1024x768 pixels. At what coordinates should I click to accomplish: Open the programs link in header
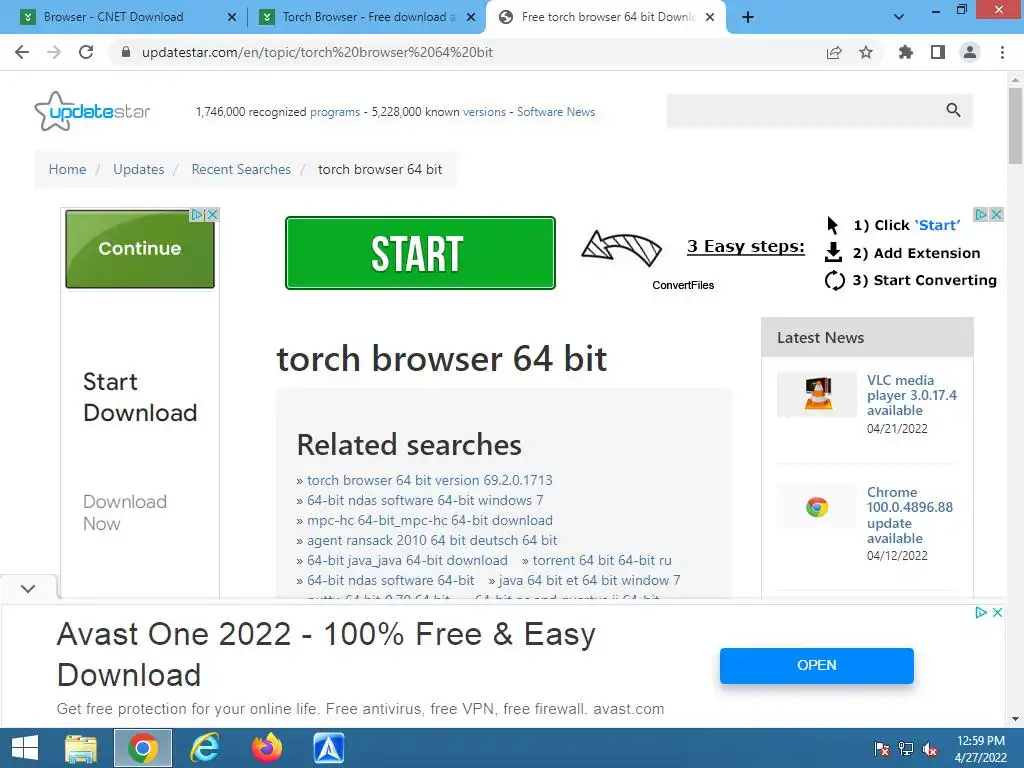coord(334,112)
